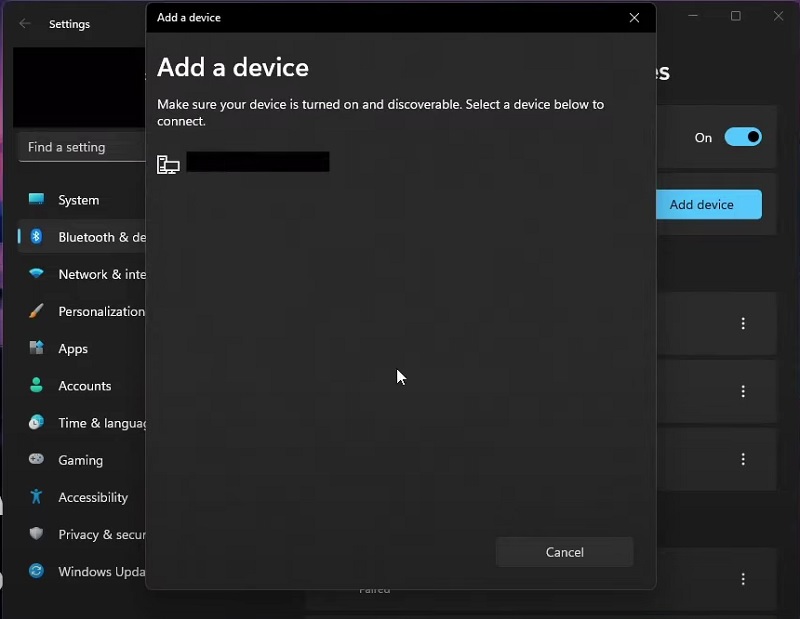The image size is (800, 619).
Task: Select the Network Wi-Fi icon
Action: tap(36, 274)
